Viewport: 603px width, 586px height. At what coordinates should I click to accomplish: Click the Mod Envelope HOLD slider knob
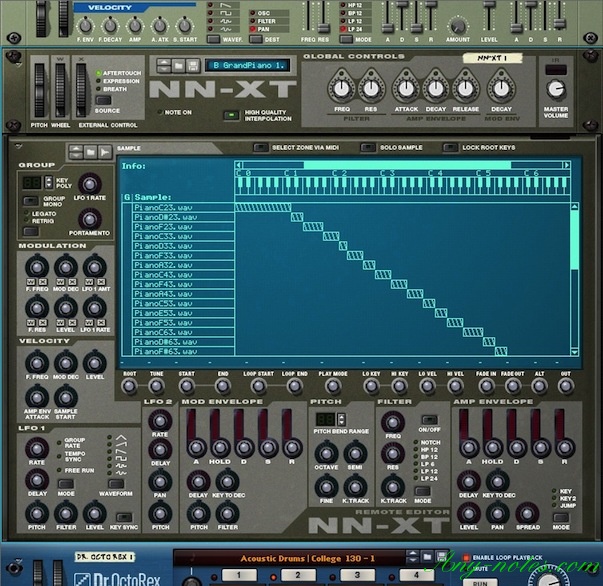(220, 447)
